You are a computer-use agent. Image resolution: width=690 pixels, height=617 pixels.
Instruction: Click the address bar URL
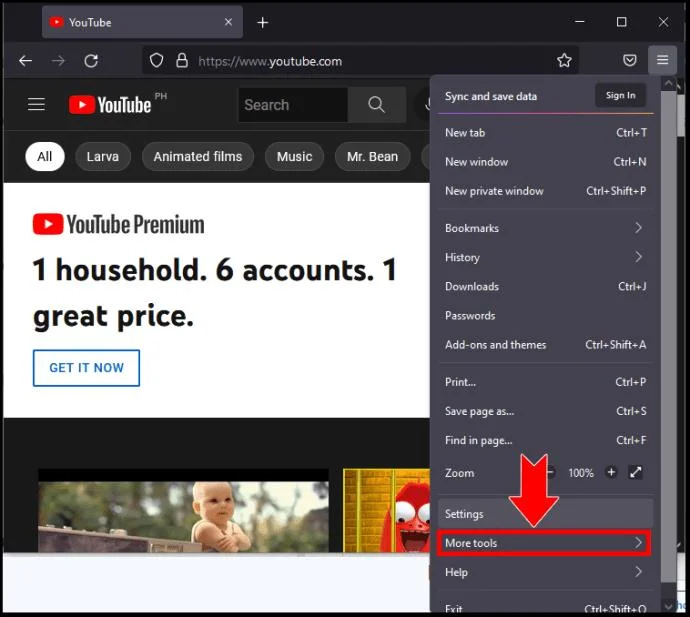pos(270,61)
